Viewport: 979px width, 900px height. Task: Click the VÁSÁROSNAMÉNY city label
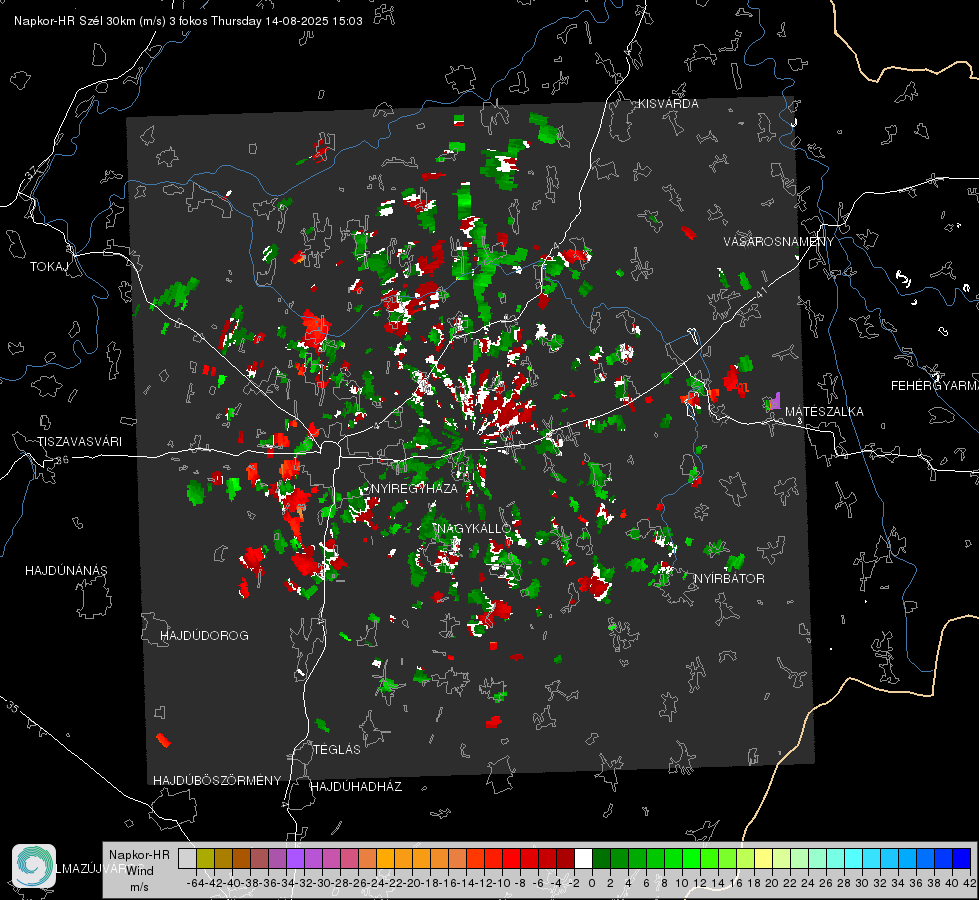(778, 242)
